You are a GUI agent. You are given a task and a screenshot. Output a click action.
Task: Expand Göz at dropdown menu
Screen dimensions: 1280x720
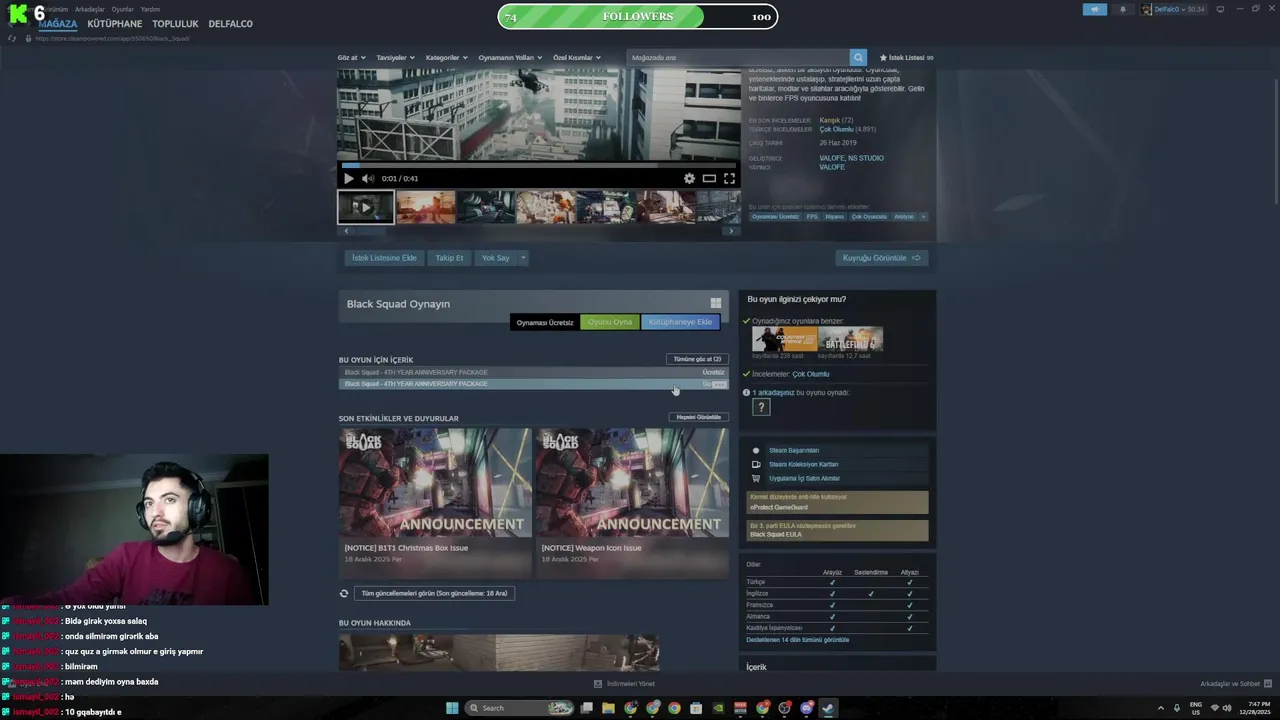352,58
